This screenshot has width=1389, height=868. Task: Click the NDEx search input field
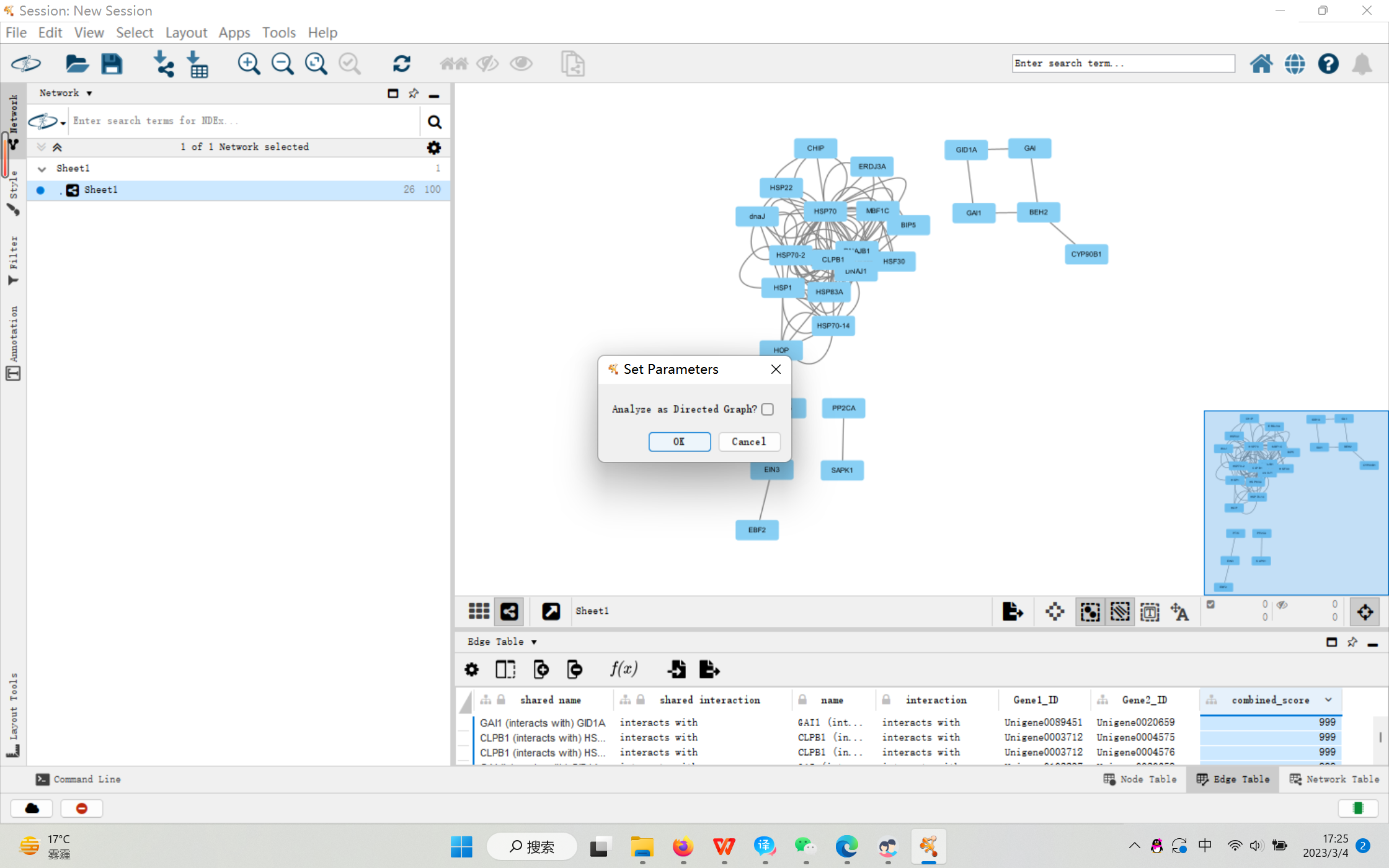(242, 121)
